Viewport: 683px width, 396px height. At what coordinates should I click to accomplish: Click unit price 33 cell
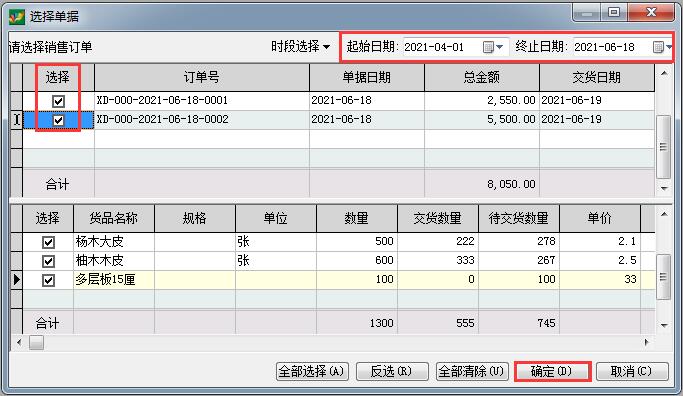click(x=600, y=280)
